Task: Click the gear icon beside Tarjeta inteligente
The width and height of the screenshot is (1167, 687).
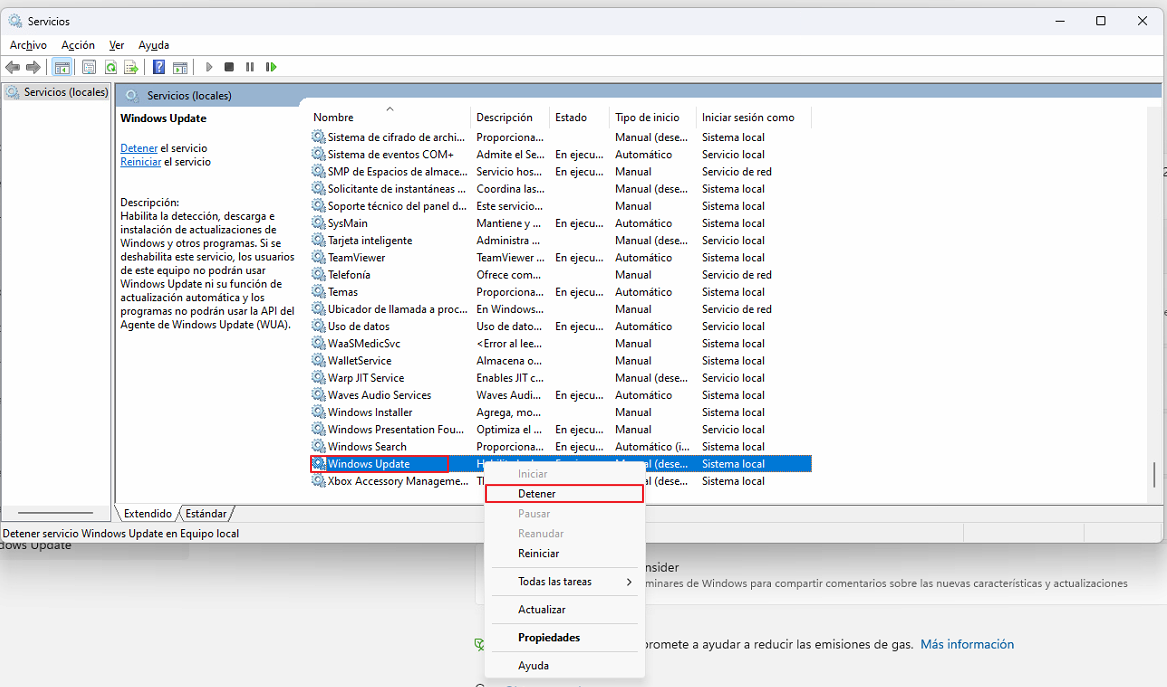Action: point(319,240)
